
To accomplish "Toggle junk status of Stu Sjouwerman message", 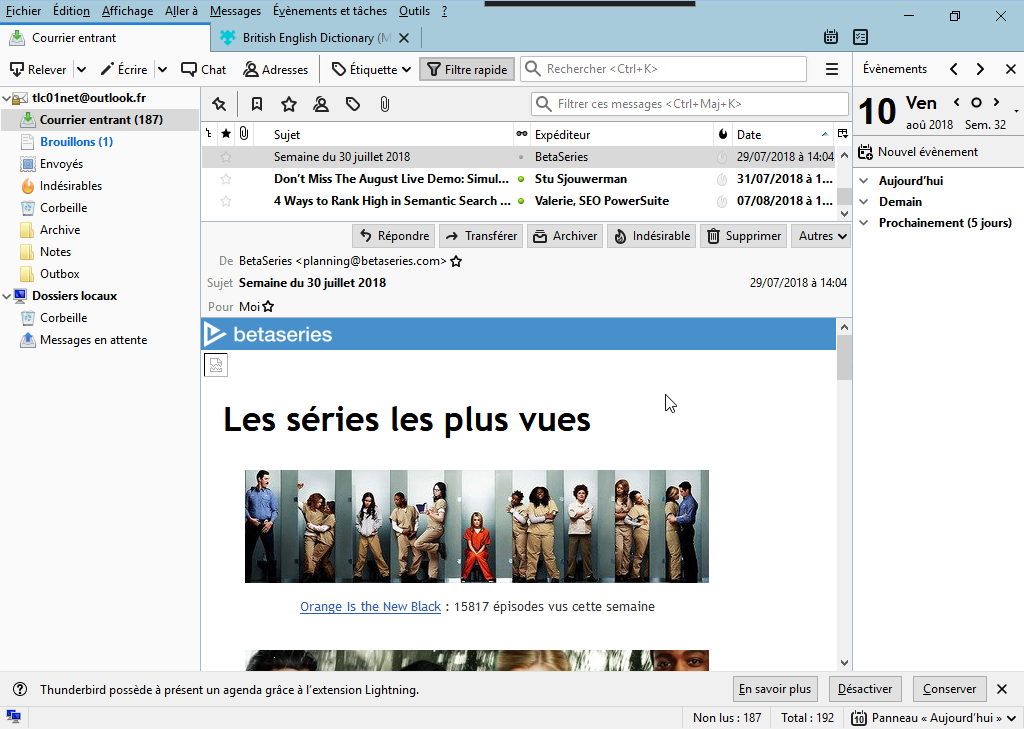I will click(722, 179).
